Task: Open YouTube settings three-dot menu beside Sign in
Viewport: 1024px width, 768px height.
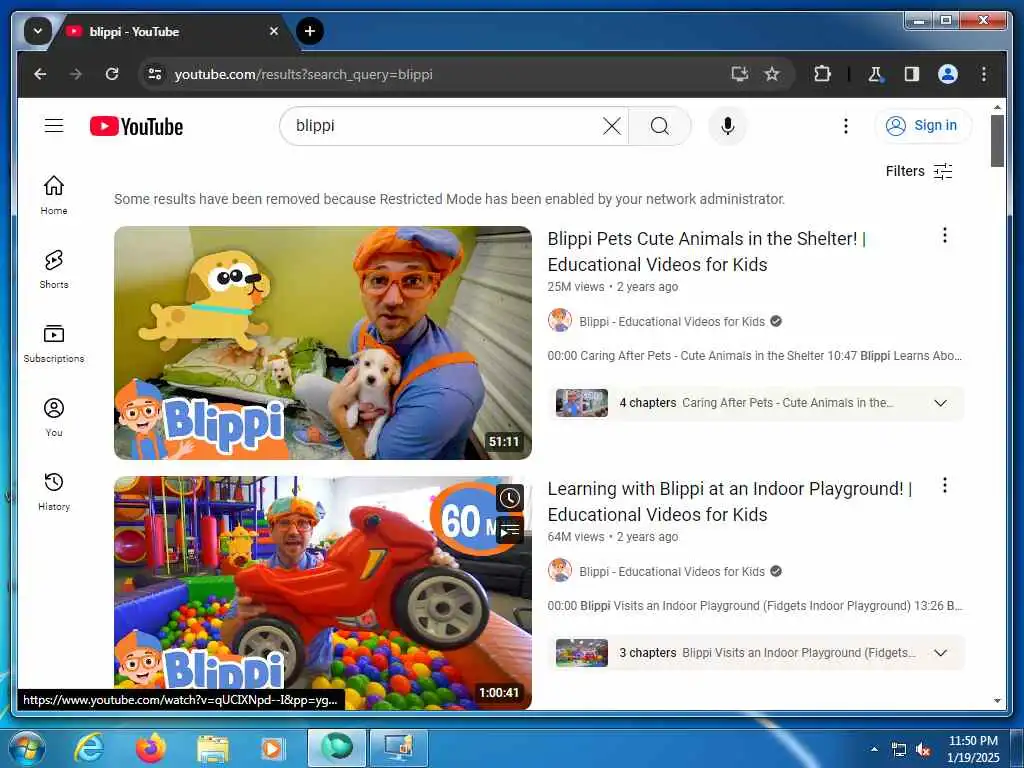Action: click(846, 125)
